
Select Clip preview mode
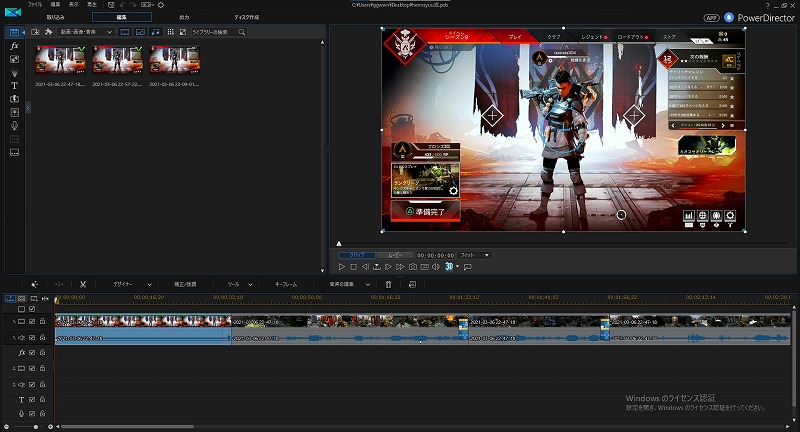click(357, 255)
